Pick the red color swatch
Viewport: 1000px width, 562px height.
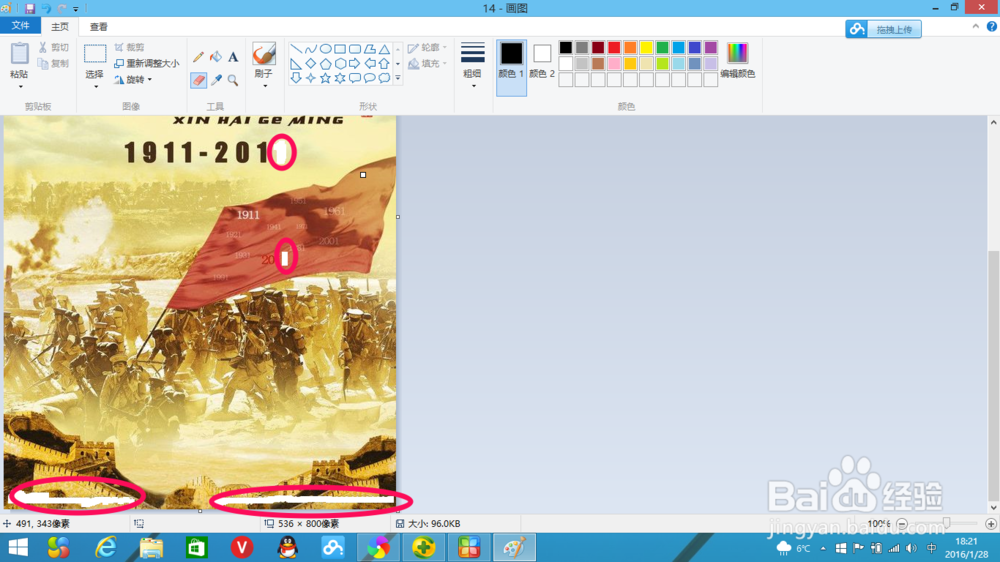click(x=614, y=48)
